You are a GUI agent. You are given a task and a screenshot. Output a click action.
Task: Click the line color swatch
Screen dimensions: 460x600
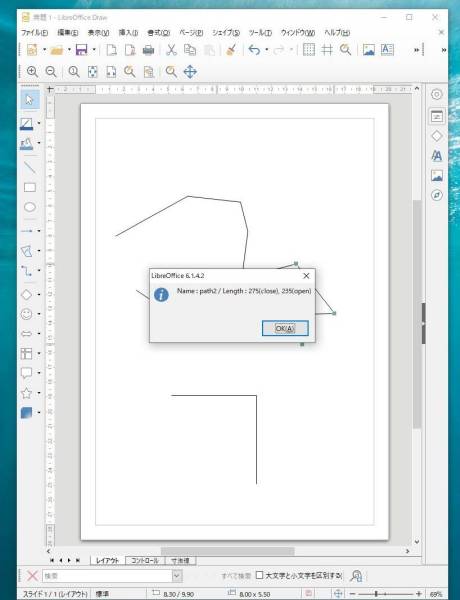(26, 123)
